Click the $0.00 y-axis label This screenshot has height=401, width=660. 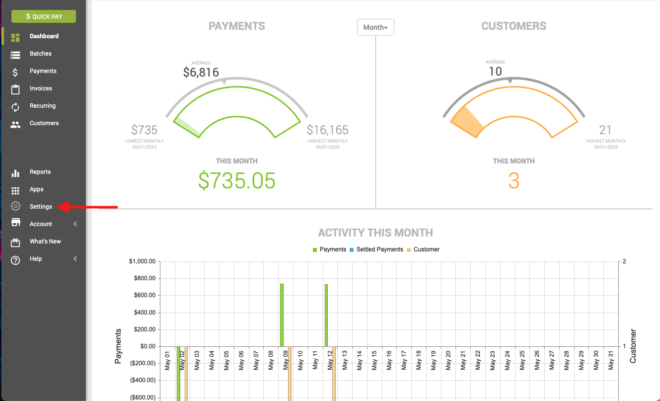coord(147,346)
